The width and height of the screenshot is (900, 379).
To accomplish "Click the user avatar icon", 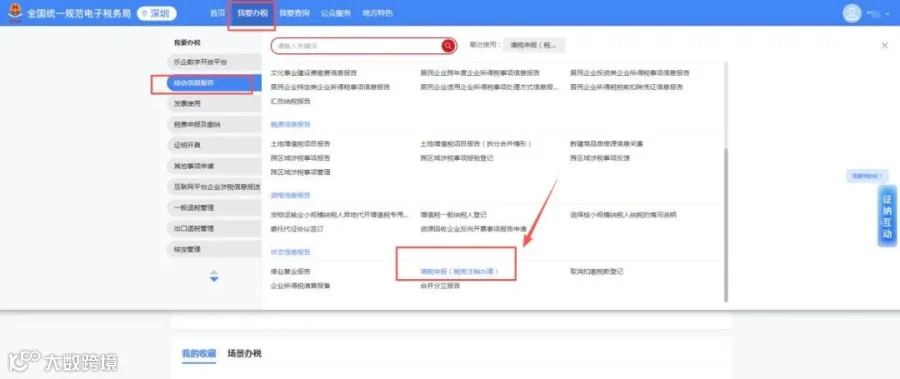I will [852, 13].
